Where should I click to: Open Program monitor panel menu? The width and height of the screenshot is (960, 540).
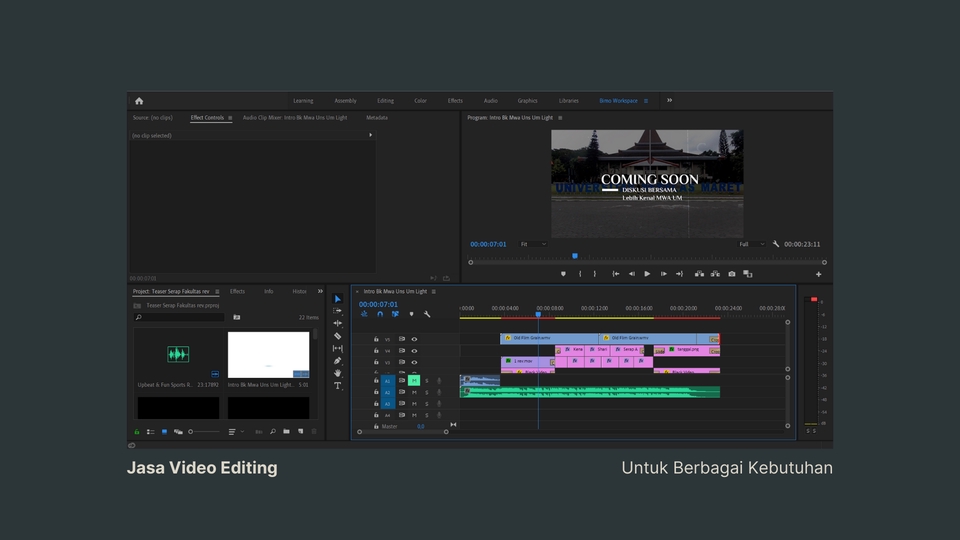tap(560, 118)
